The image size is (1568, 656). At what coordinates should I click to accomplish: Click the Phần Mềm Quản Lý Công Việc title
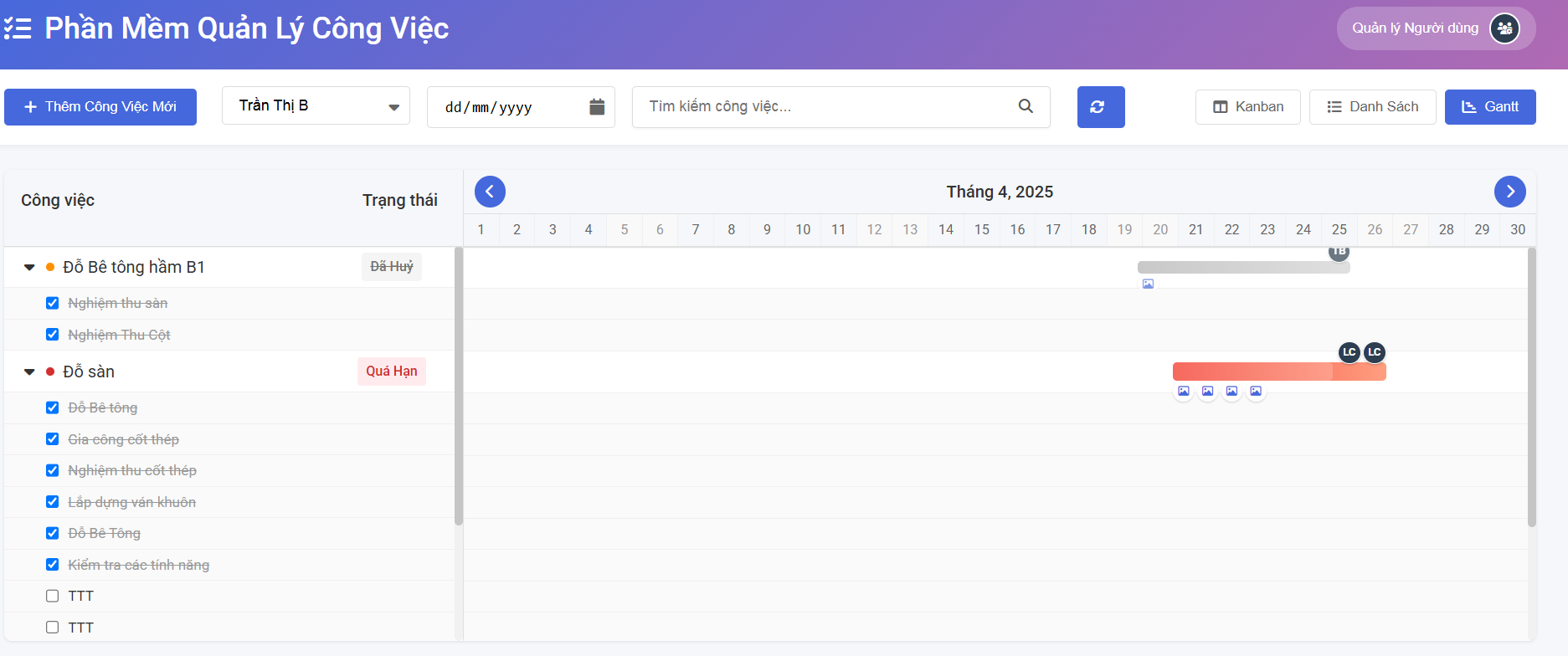tap(247, 28)
